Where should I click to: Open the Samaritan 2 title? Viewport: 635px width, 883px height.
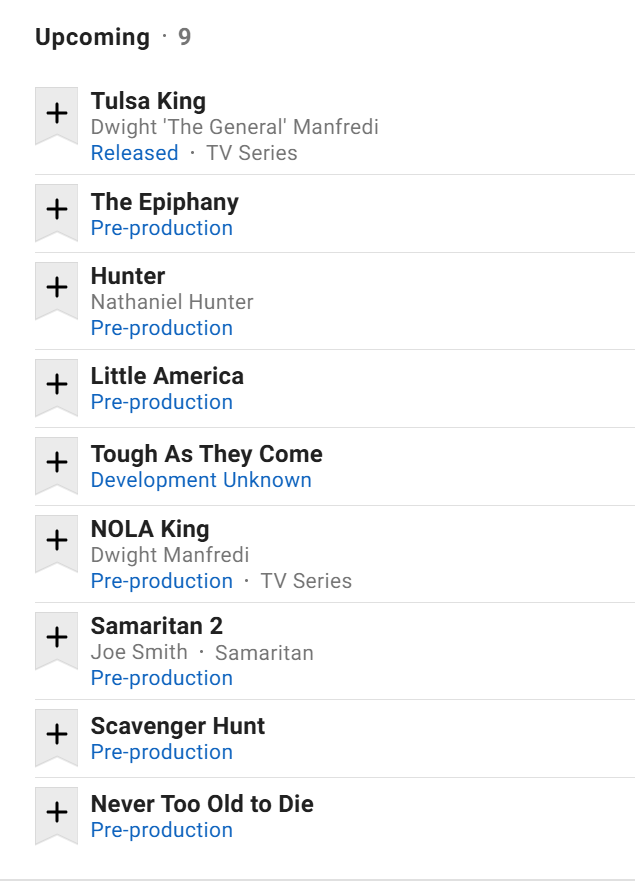click(x=156, y=626)
